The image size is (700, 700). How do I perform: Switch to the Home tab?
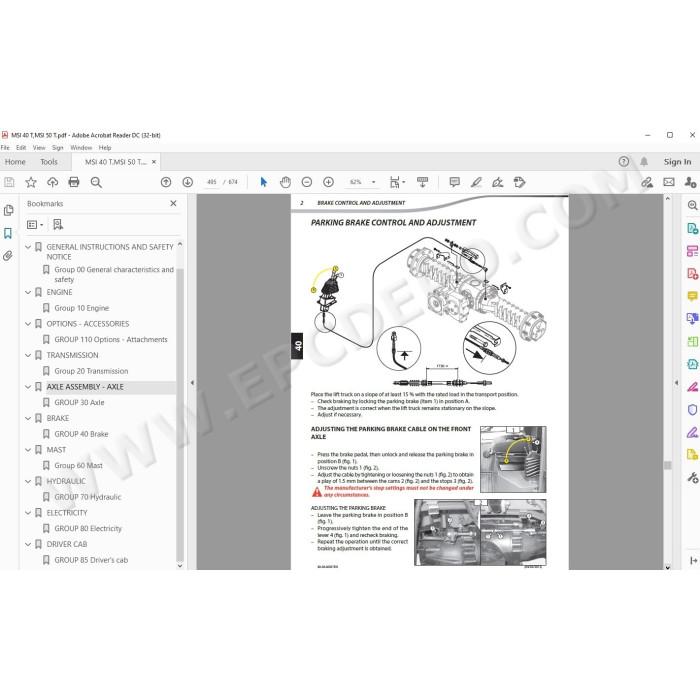click(x=15, y=162)
